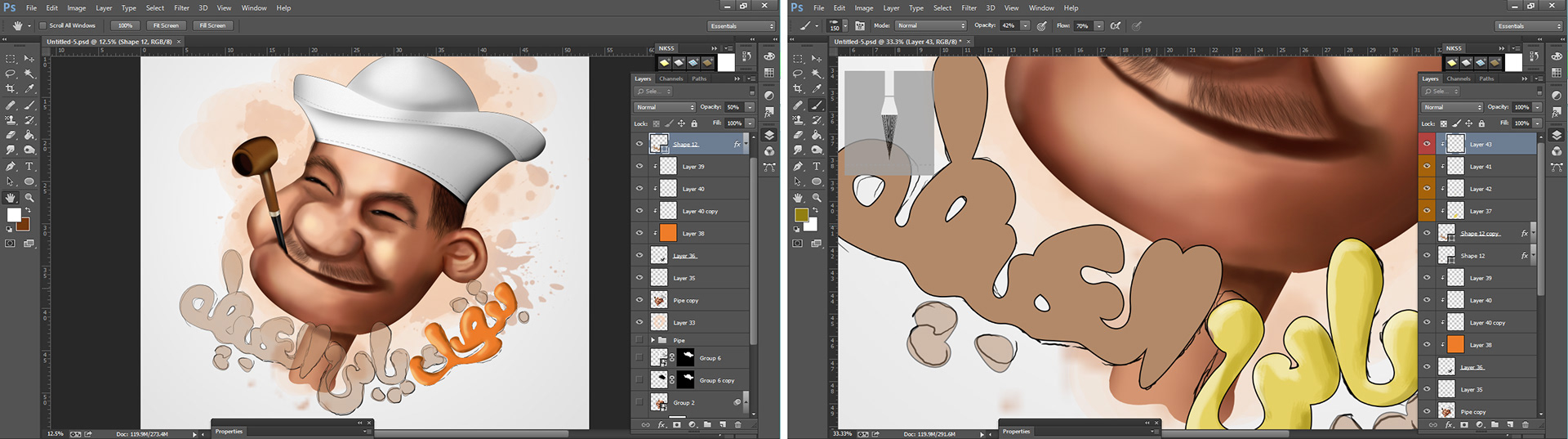Select the Eraser tool in left window

click(11, 135)
